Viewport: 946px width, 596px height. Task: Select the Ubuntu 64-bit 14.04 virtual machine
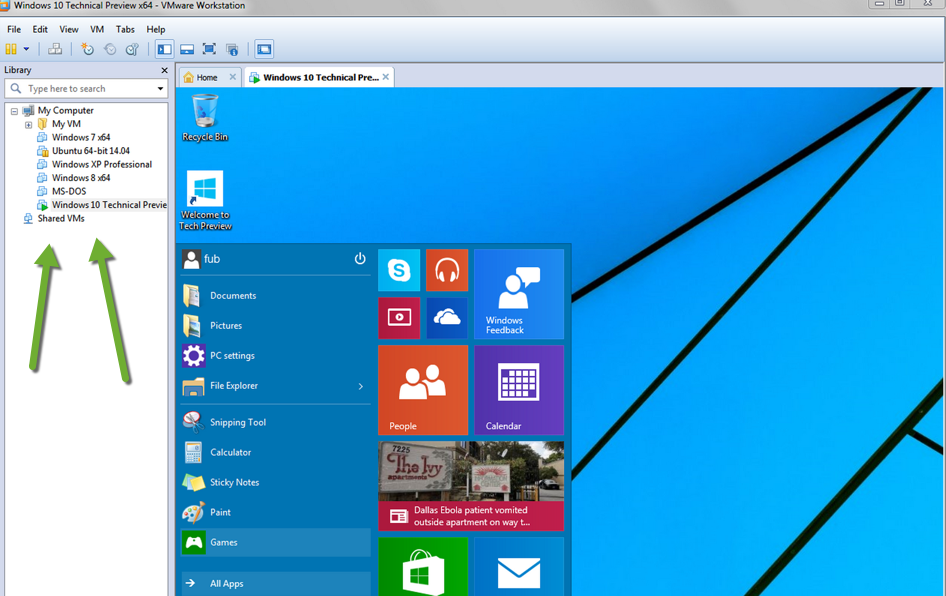click(90, 151)
